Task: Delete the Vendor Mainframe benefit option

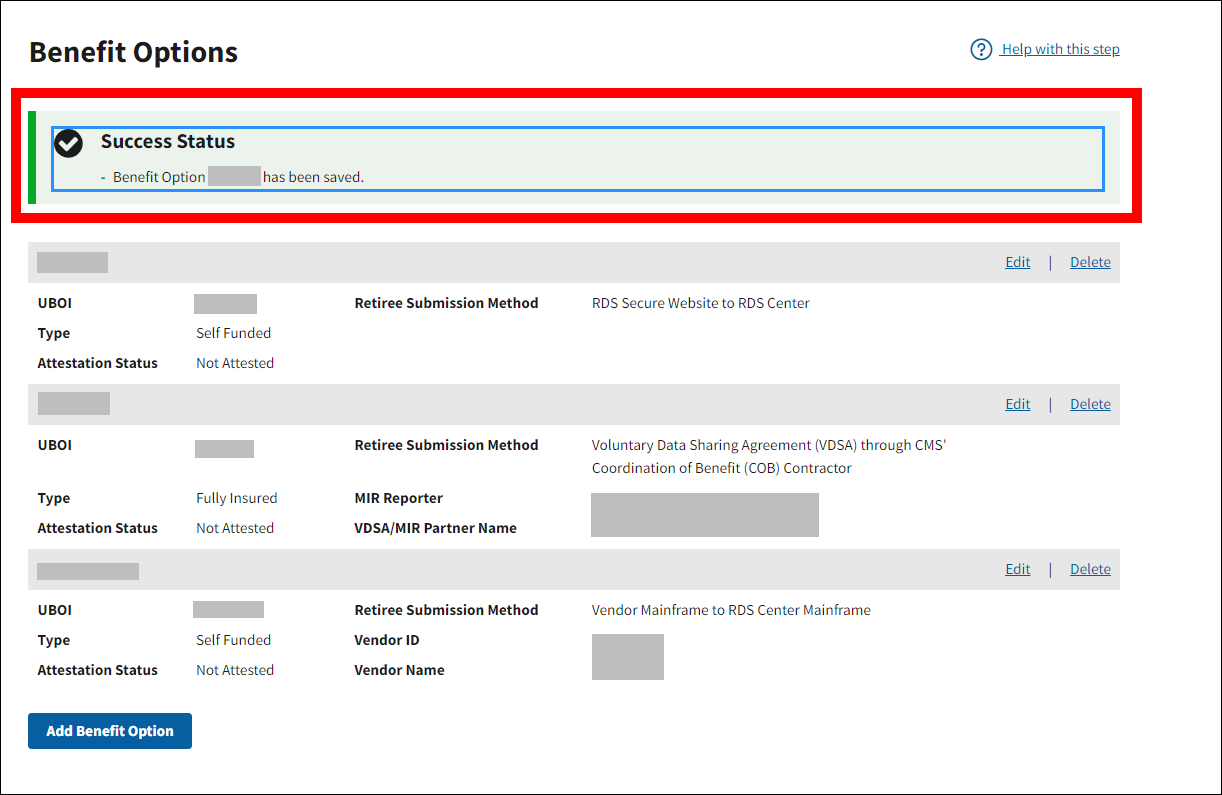Action: point(1090,569)
